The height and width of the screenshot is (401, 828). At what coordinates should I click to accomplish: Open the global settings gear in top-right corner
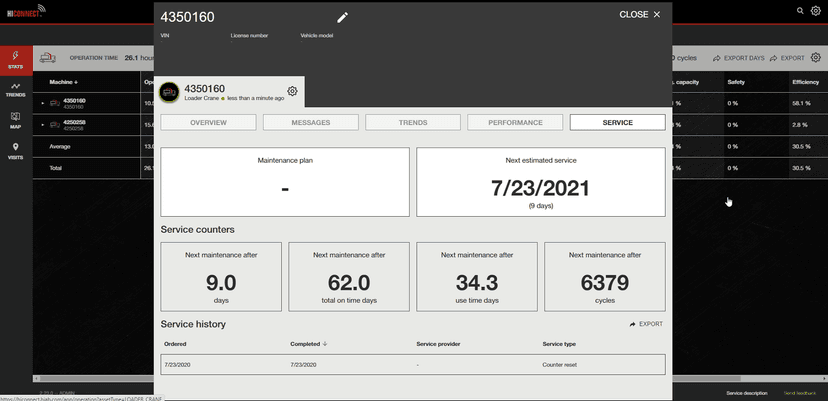coord(816,11)
